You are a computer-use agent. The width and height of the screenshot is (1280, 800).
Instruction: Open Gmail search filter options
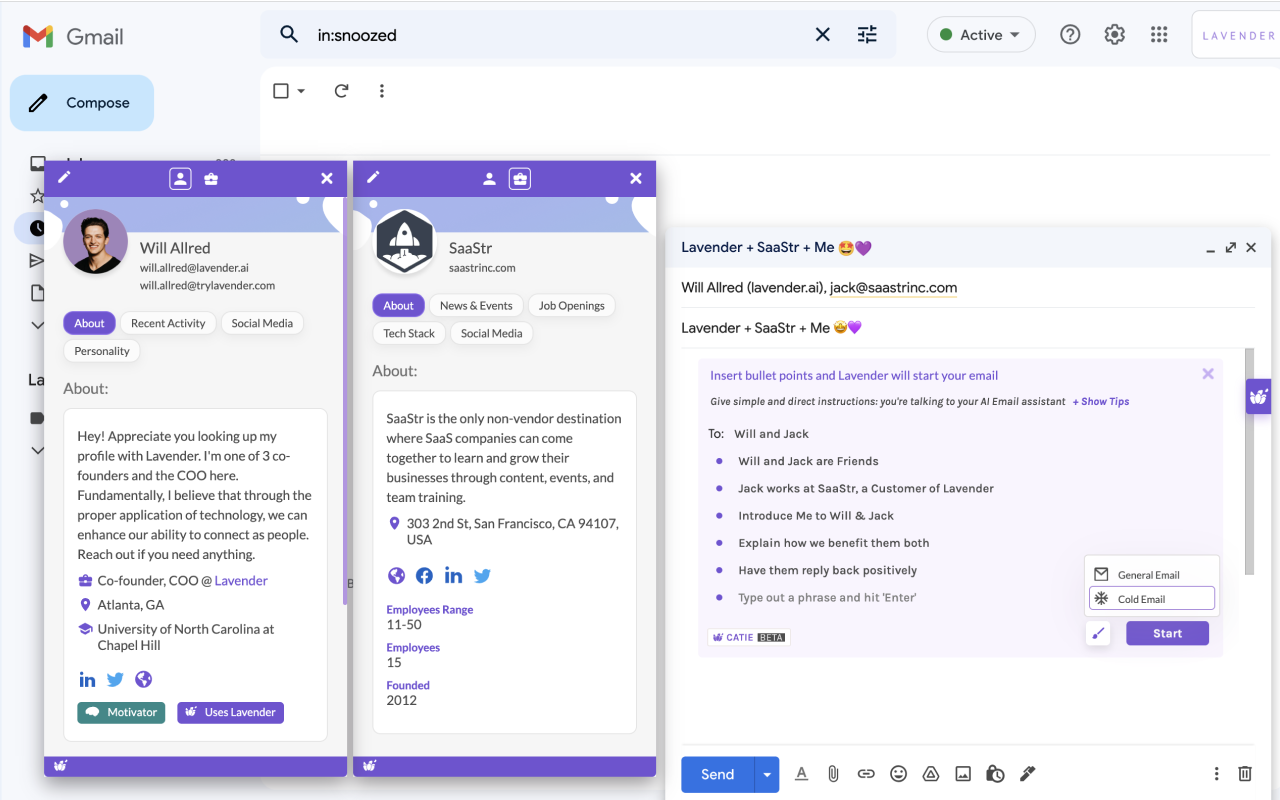pyautogui.click(x=867, y=35)
